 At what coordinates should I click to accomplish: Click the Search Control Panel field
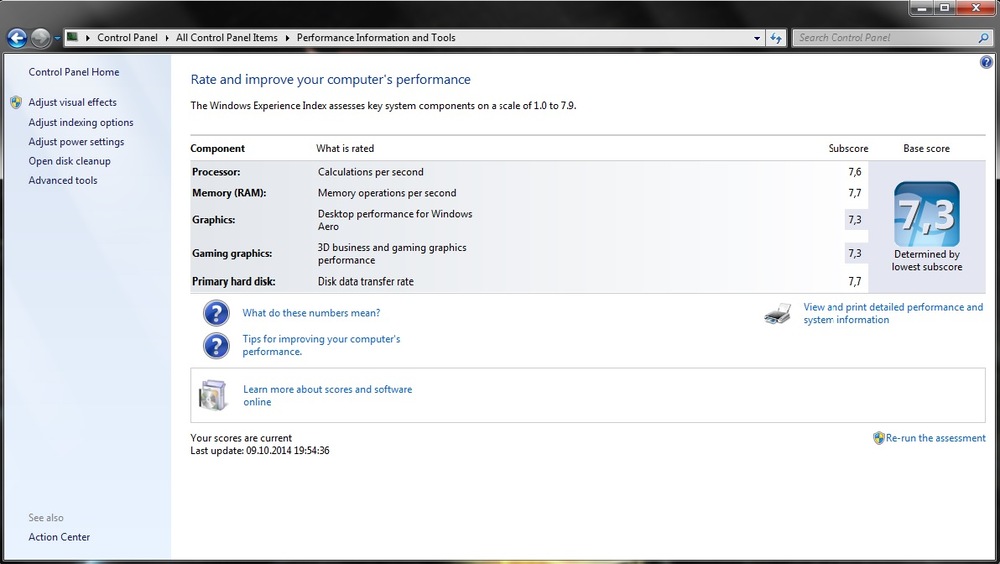pos(885,38)
